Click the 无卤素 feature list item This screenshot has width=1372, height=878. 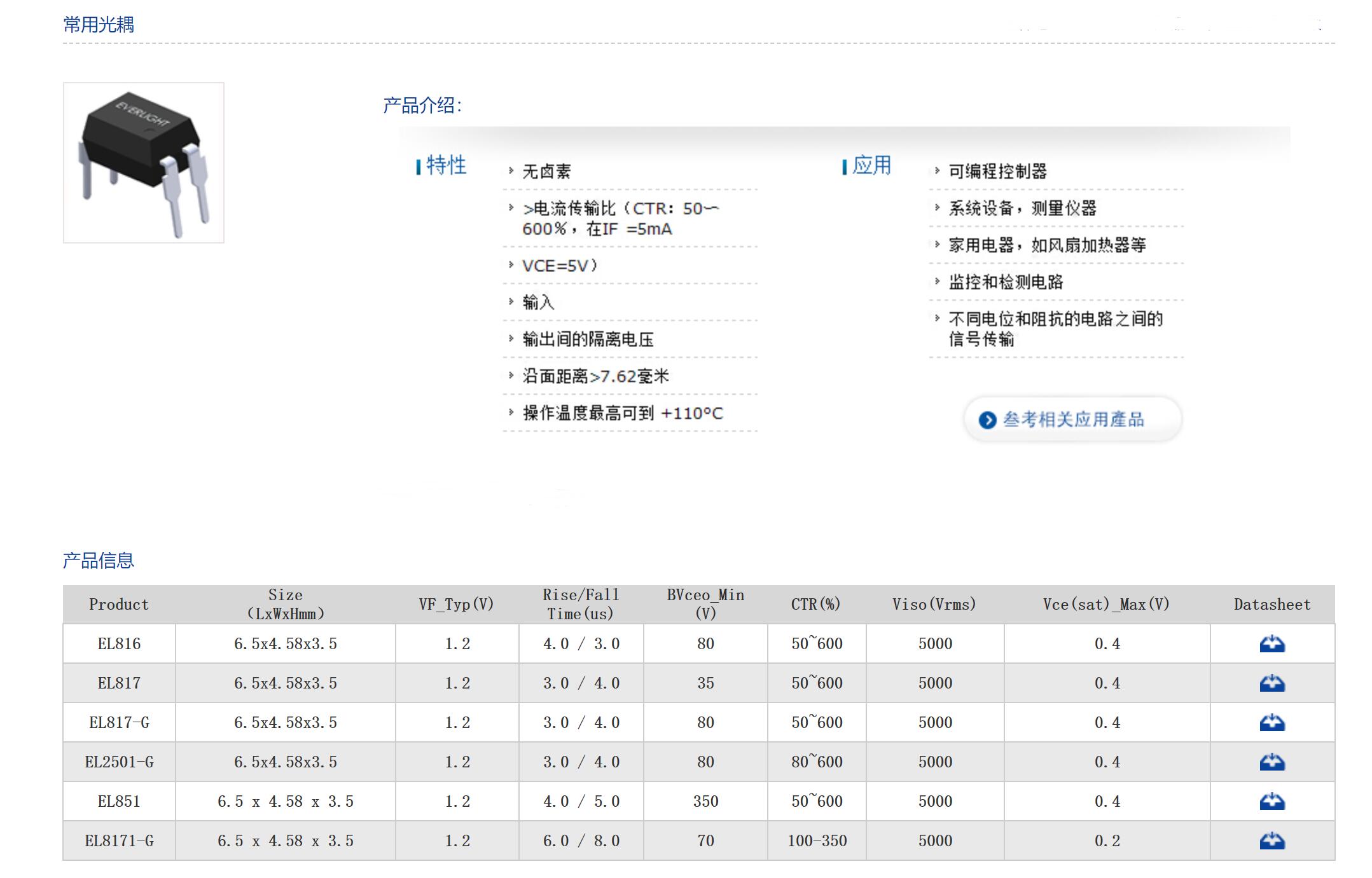click(x=546, y=172)
